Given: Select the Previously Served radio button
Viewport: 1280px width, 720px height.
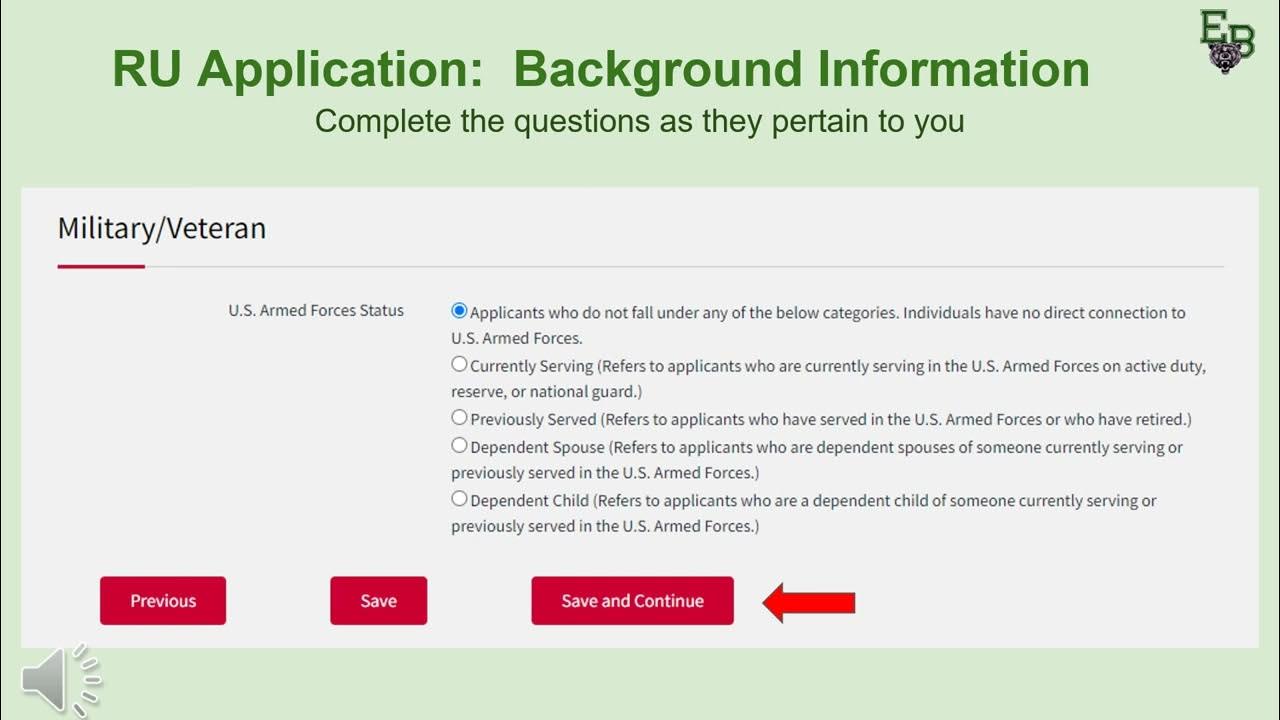Looking at the screenshot, I should 459,418.
